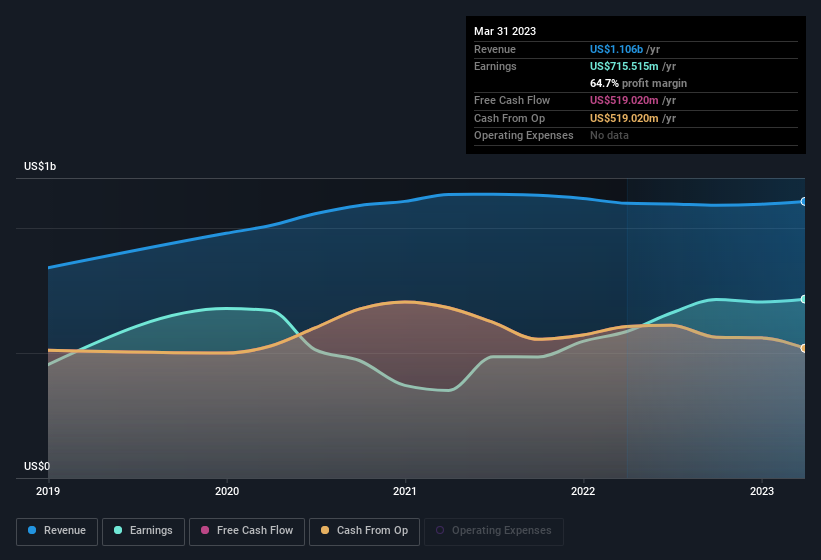Screen dimensions: 821x560
Task: Toggle the Earnings series legend button
Action: (143, 531)
